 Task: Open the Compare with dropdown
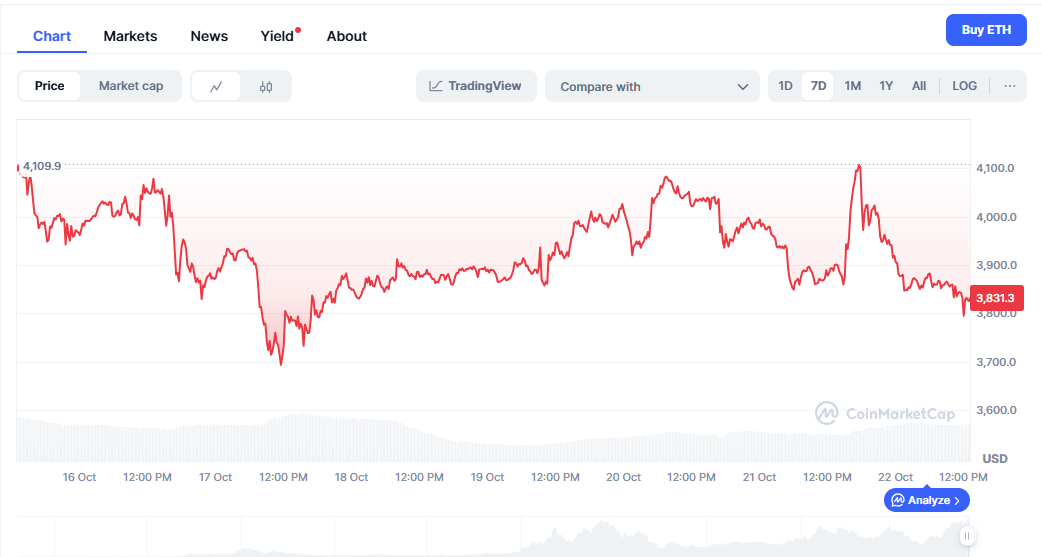pos(652,87)
